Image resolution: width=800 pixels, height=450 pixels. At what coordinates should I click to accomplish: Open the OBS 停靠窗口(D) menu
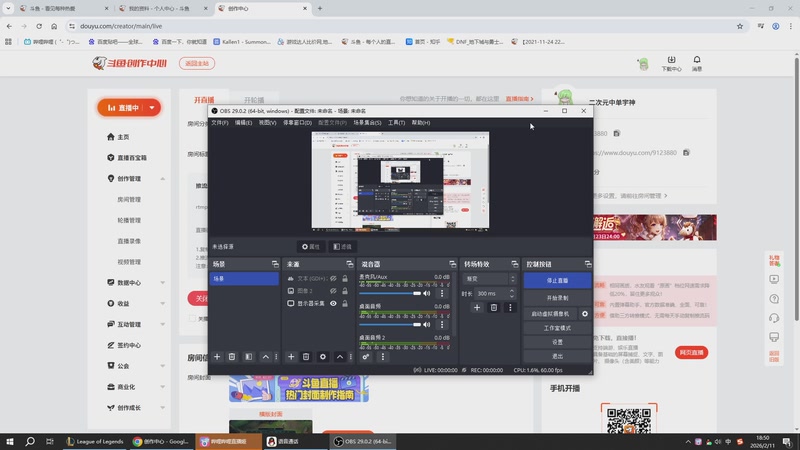[x=297, y=122]
